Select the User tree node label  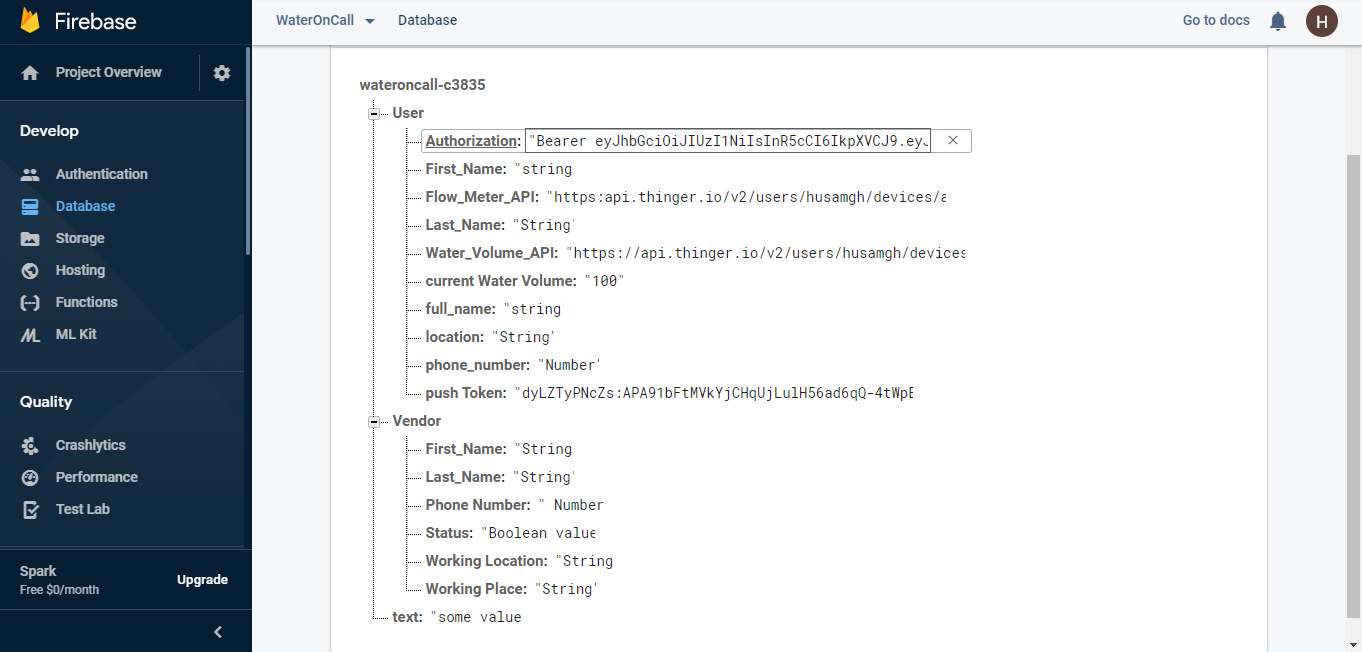[408, 113]
